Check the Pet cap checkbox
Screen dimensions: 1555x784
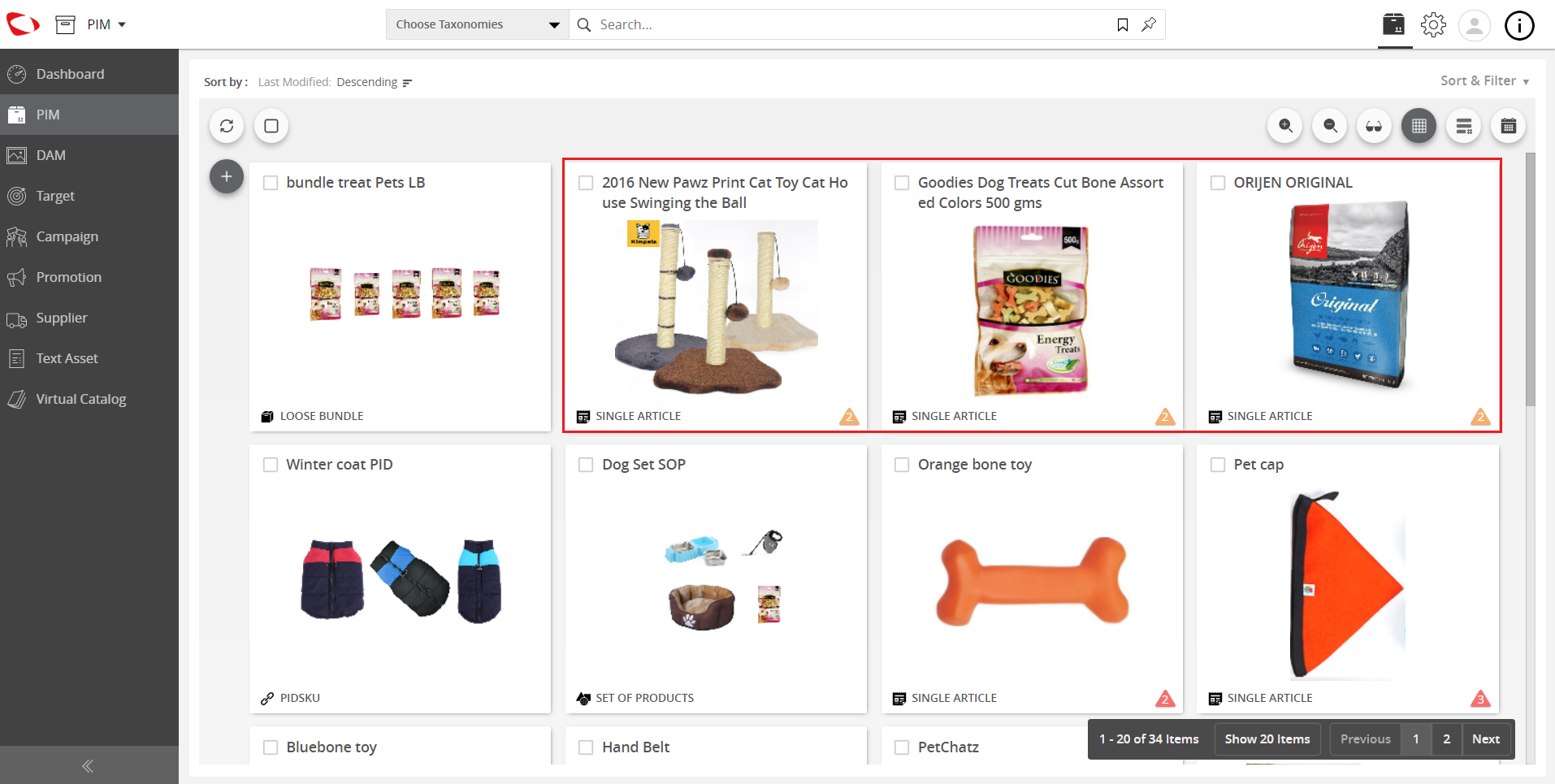click(x=1218, y=465)
